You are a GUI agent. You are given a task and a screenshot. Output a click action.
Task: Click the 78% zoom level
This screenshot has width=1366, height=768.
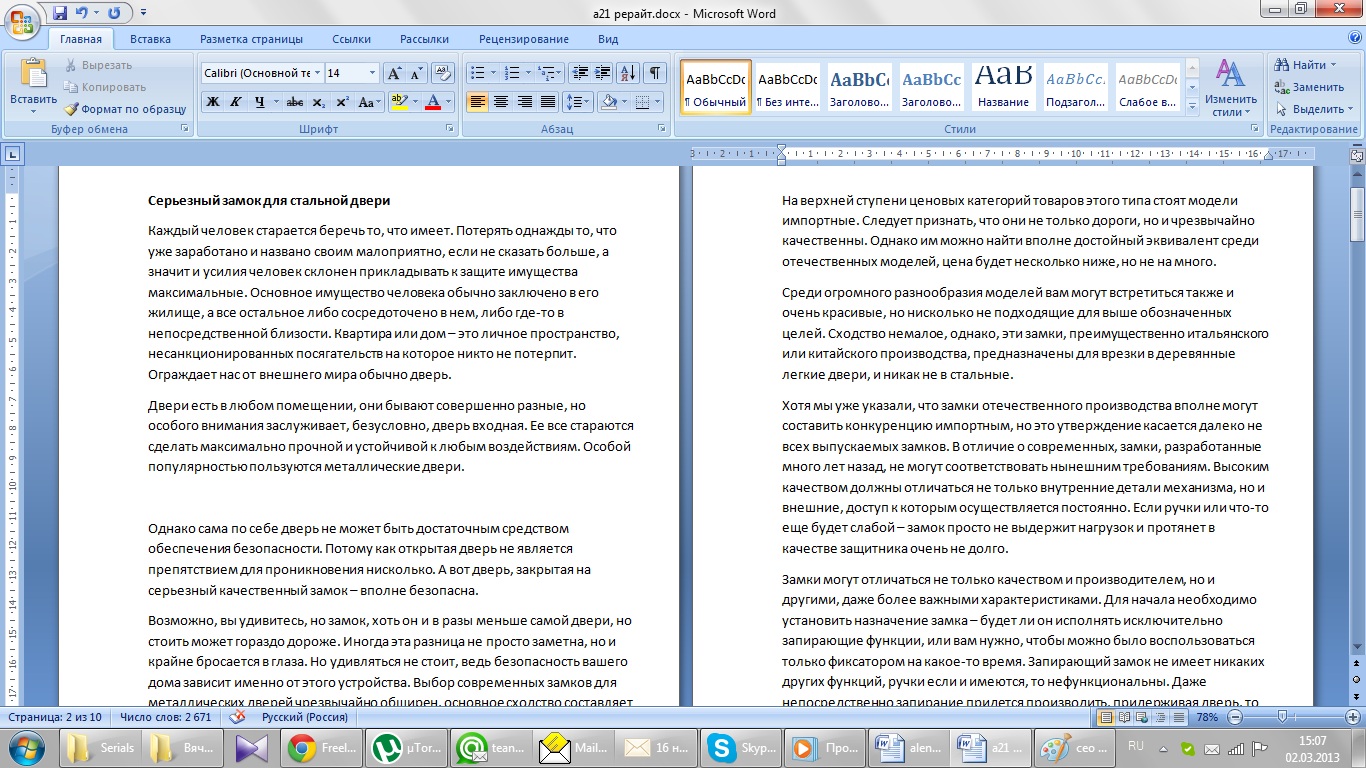click(x=1207, y=718)
